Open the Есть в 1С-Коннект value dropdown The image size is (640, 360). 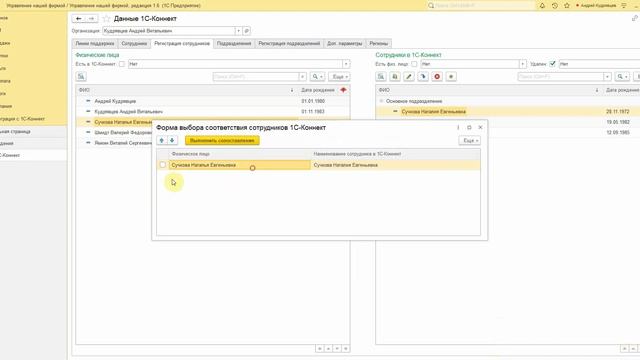[x=346, y=64]
